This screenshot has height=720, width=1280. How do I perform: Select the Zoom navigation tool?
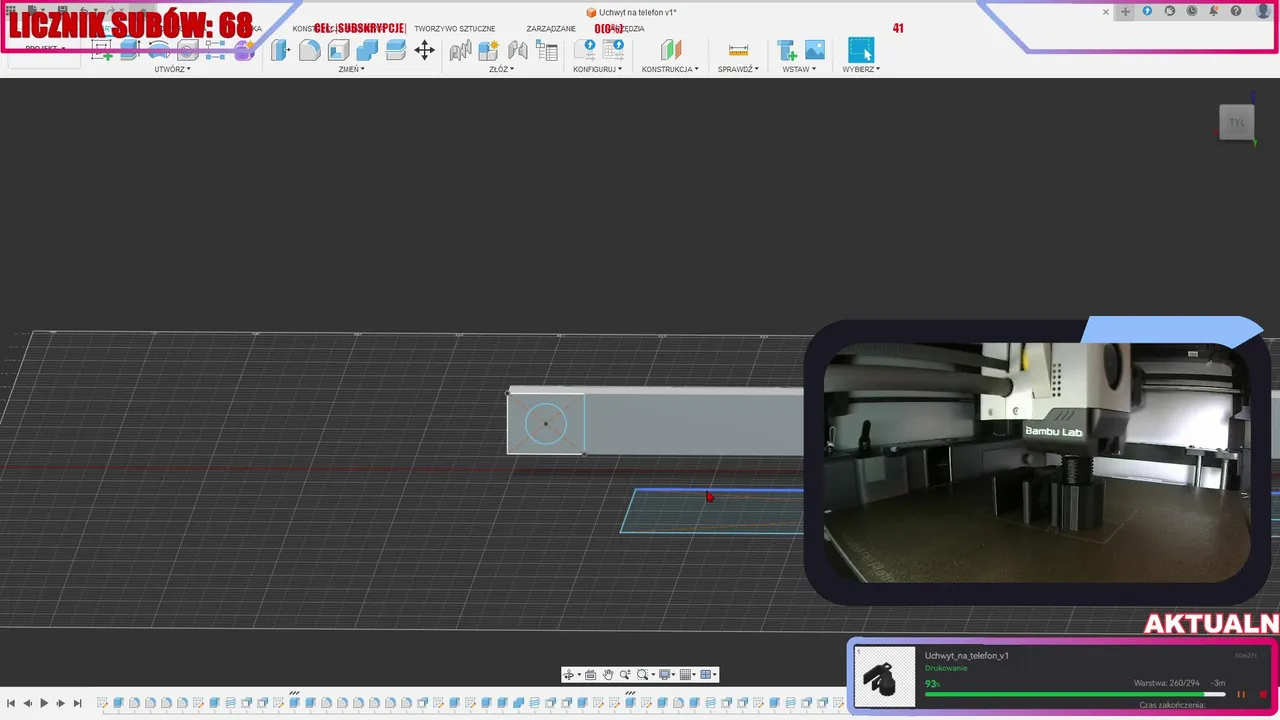click(625, 675)
